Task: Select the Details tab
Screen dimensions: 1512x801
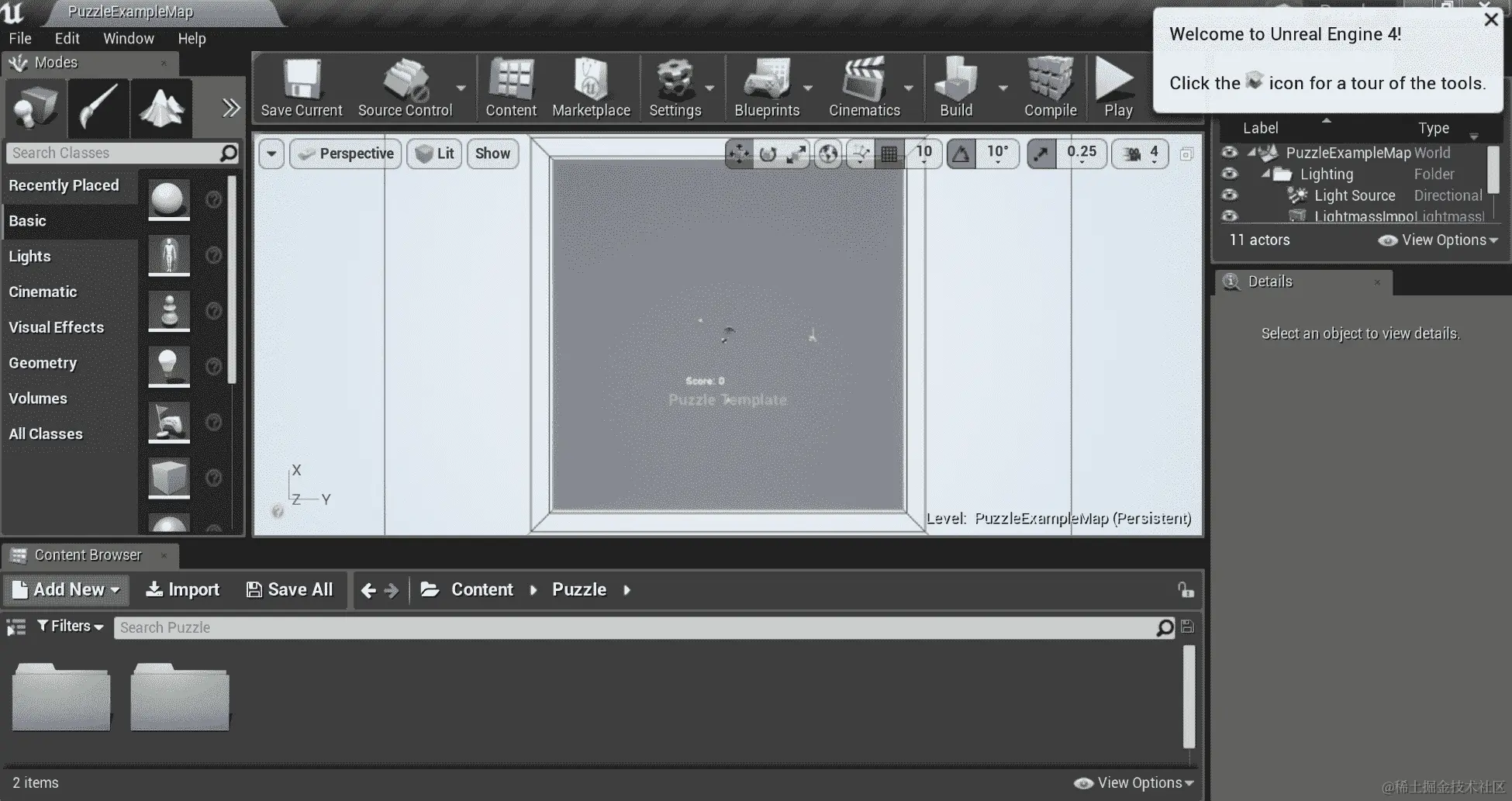Action: coord(1304,282)
